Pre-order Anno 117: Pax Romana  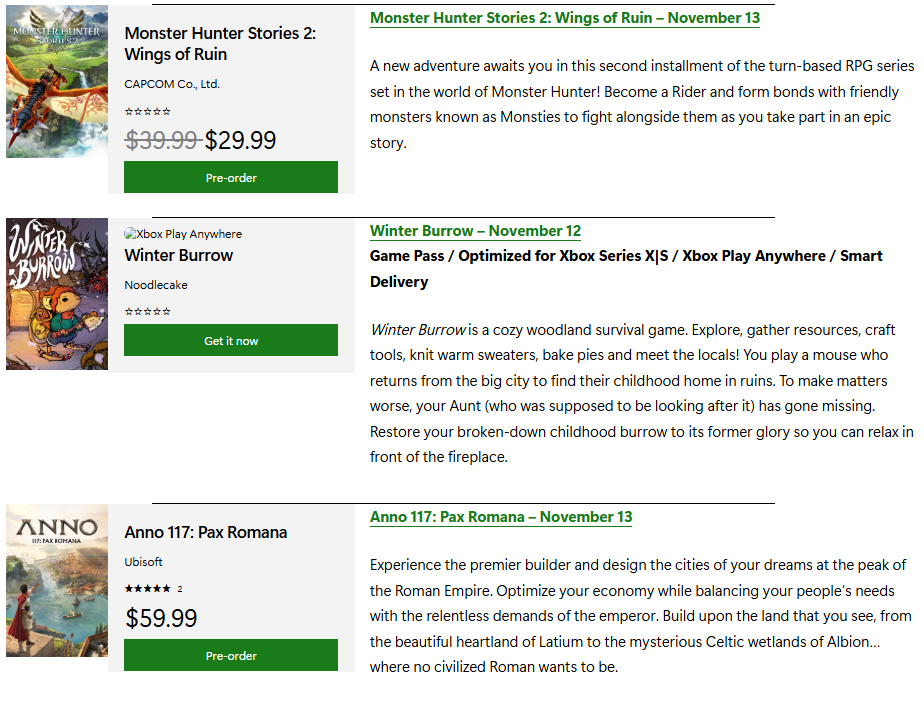(231, 656)
